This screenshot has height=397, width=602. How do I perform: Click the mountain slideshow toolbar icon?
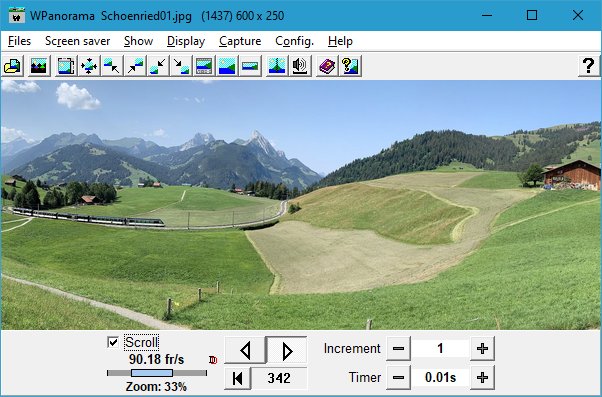coord(39,66)
